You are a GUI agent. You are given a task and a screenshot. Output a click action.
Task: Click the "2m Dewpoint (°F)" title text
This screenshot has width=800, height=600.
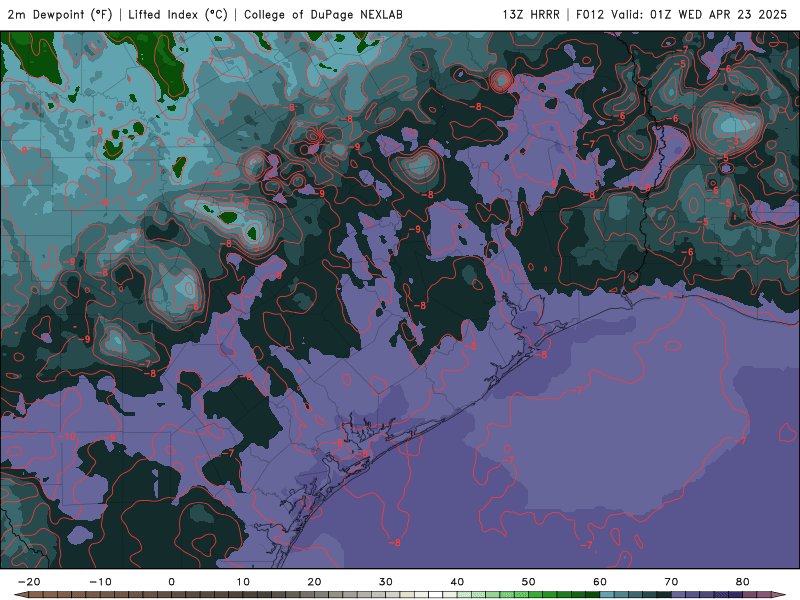pos(60,15)
